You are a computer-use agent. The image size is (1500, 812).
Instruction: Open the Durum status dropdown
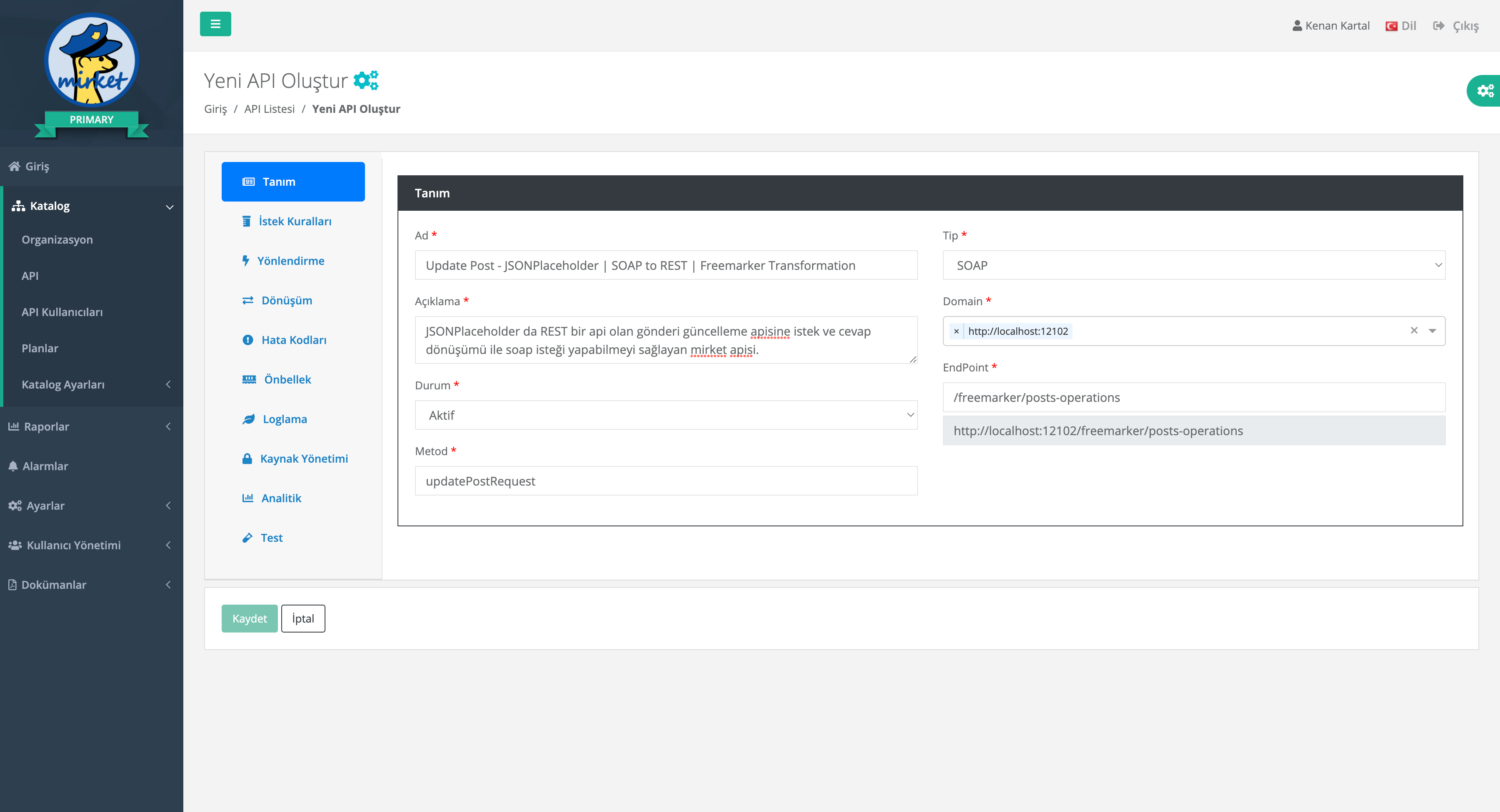(665, 415)
